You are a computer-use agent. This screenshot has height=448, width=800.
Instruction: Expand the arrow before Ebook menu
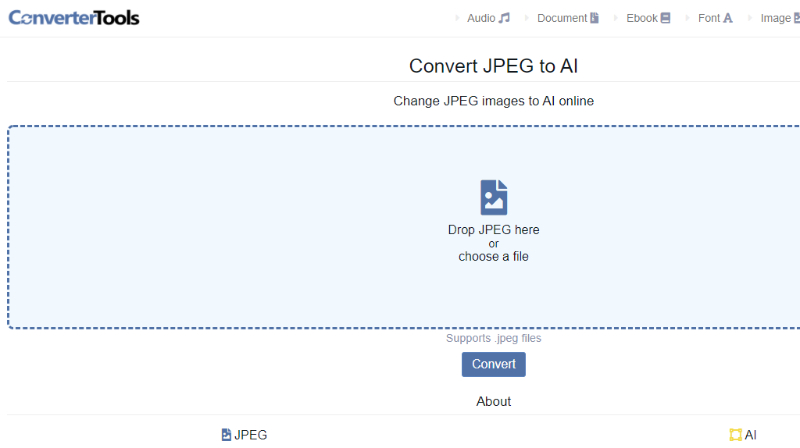click(616, 18)
